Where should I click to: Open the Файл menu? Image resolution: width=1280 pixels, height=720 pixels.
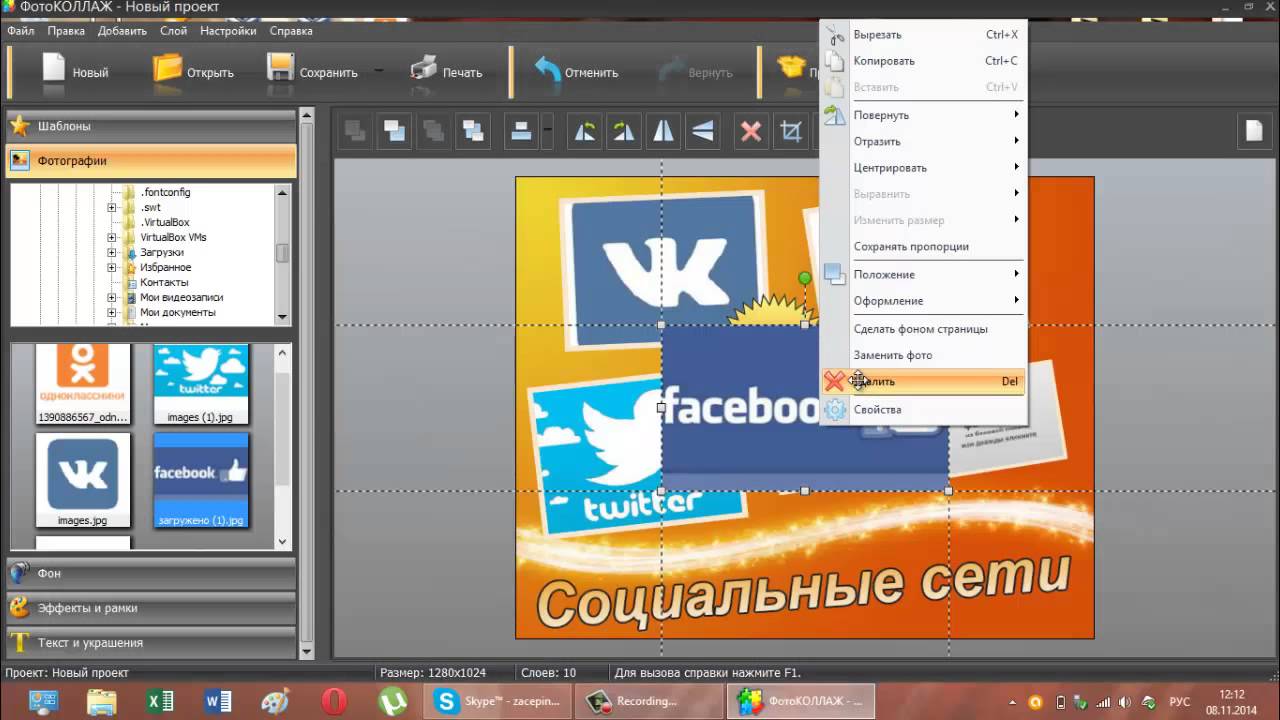[21, 31]
